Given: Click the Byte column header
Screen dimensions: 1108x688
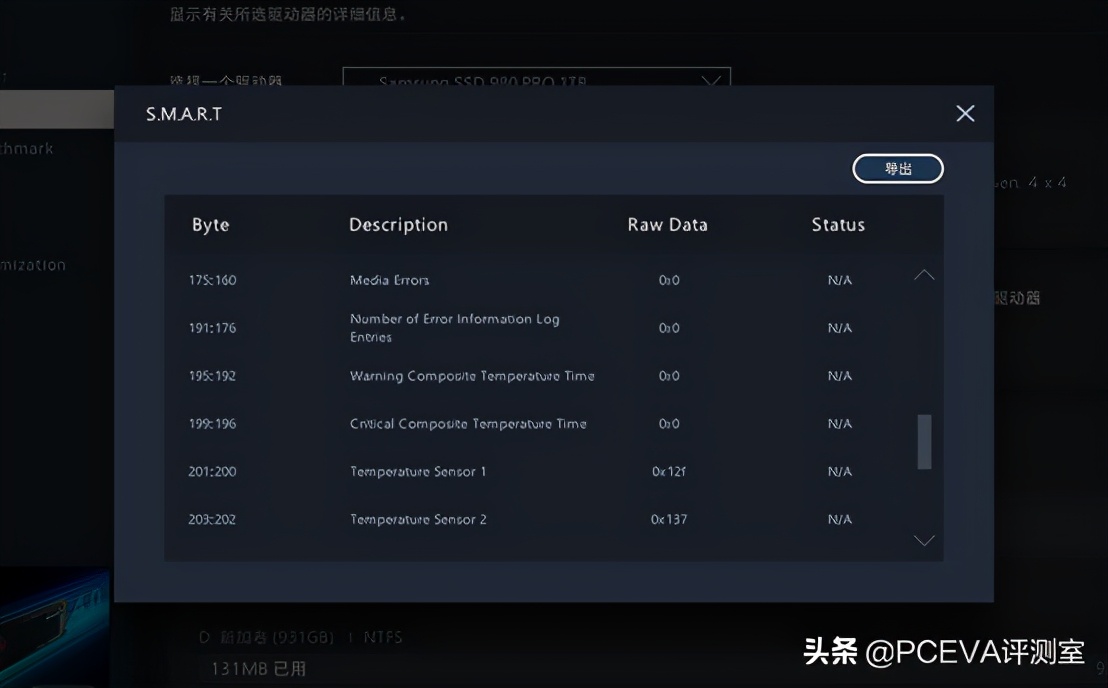Looking at the screenshot, I should click(210, 225).
